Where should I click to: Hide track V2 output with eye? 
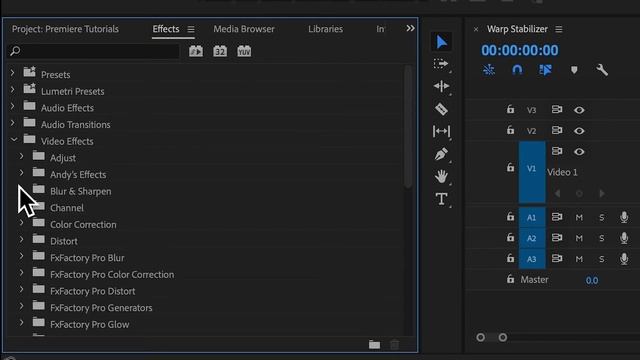coord(579,131)
